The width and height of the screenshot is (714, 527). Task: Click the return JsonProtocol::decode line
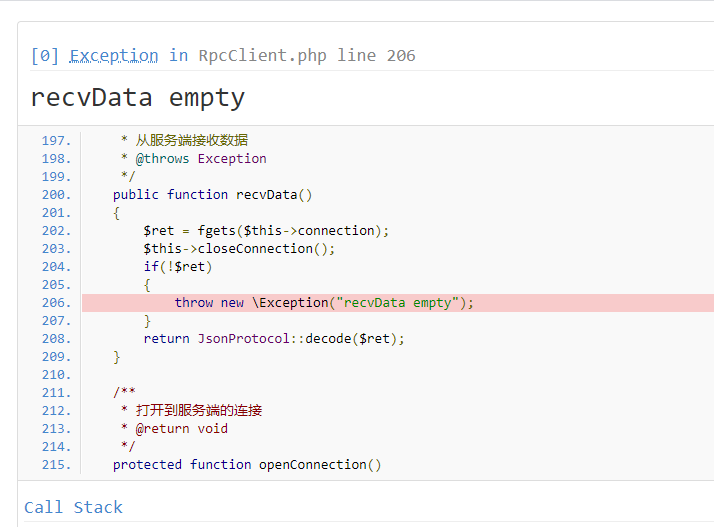(274, 339)
